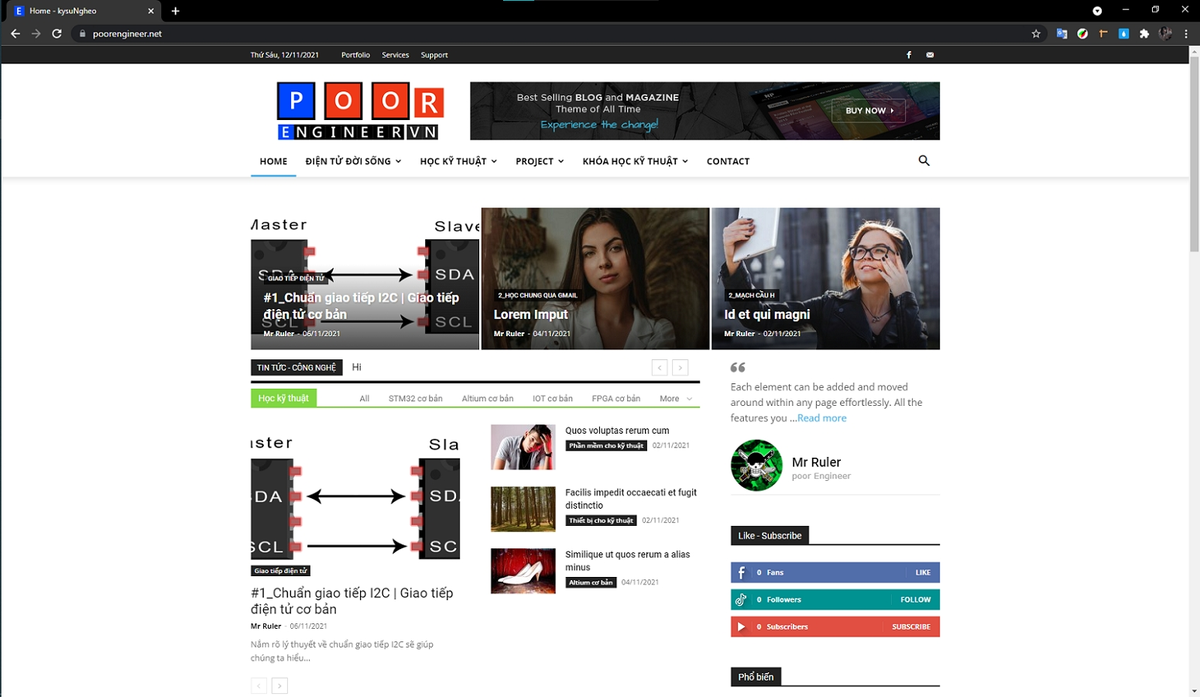Click the LIKE button on Fans row

point(922,573)
